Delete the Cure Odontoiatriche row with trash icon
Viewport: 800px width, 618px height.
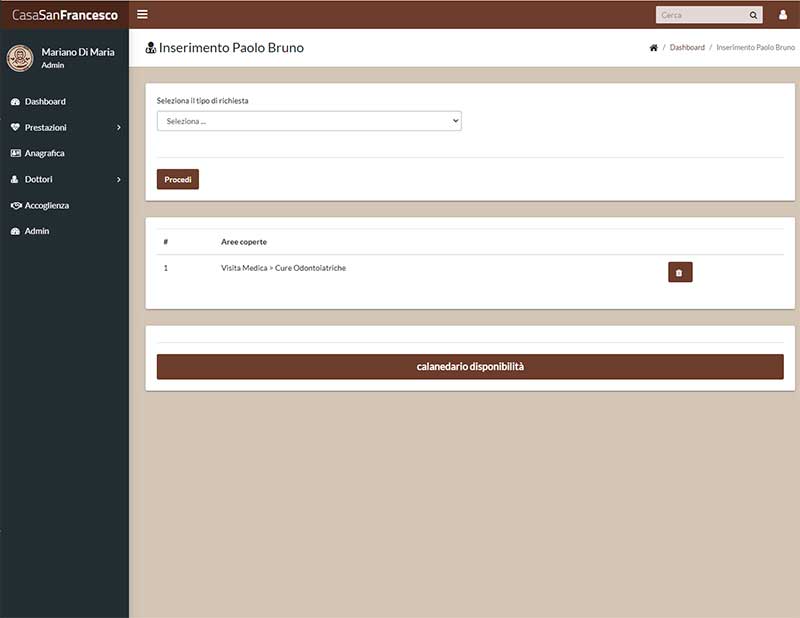coord(680,272)
